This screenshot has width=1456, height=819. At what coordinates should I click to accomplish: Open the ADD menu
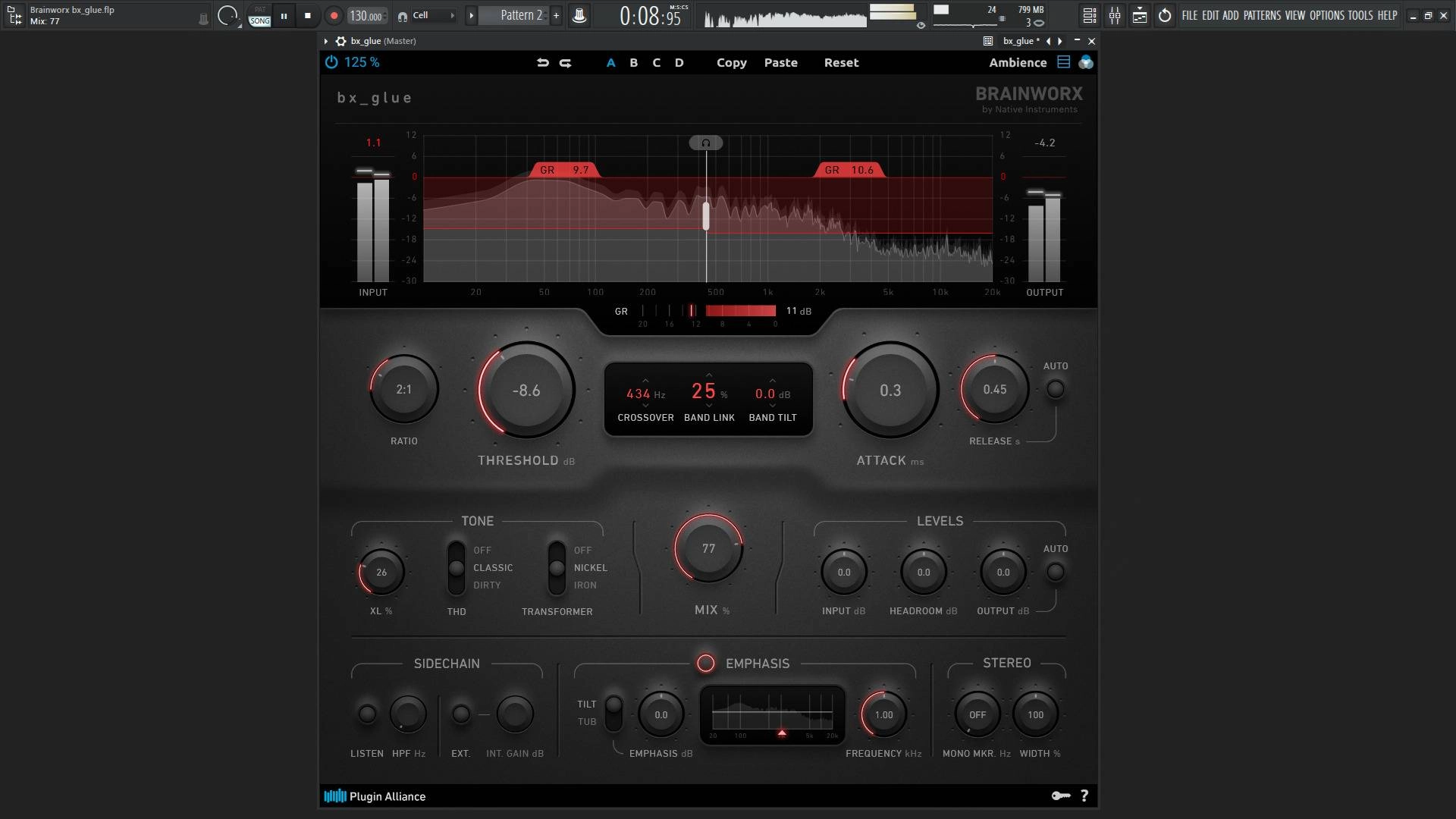pyautogui.click(x=1230, y=15)
